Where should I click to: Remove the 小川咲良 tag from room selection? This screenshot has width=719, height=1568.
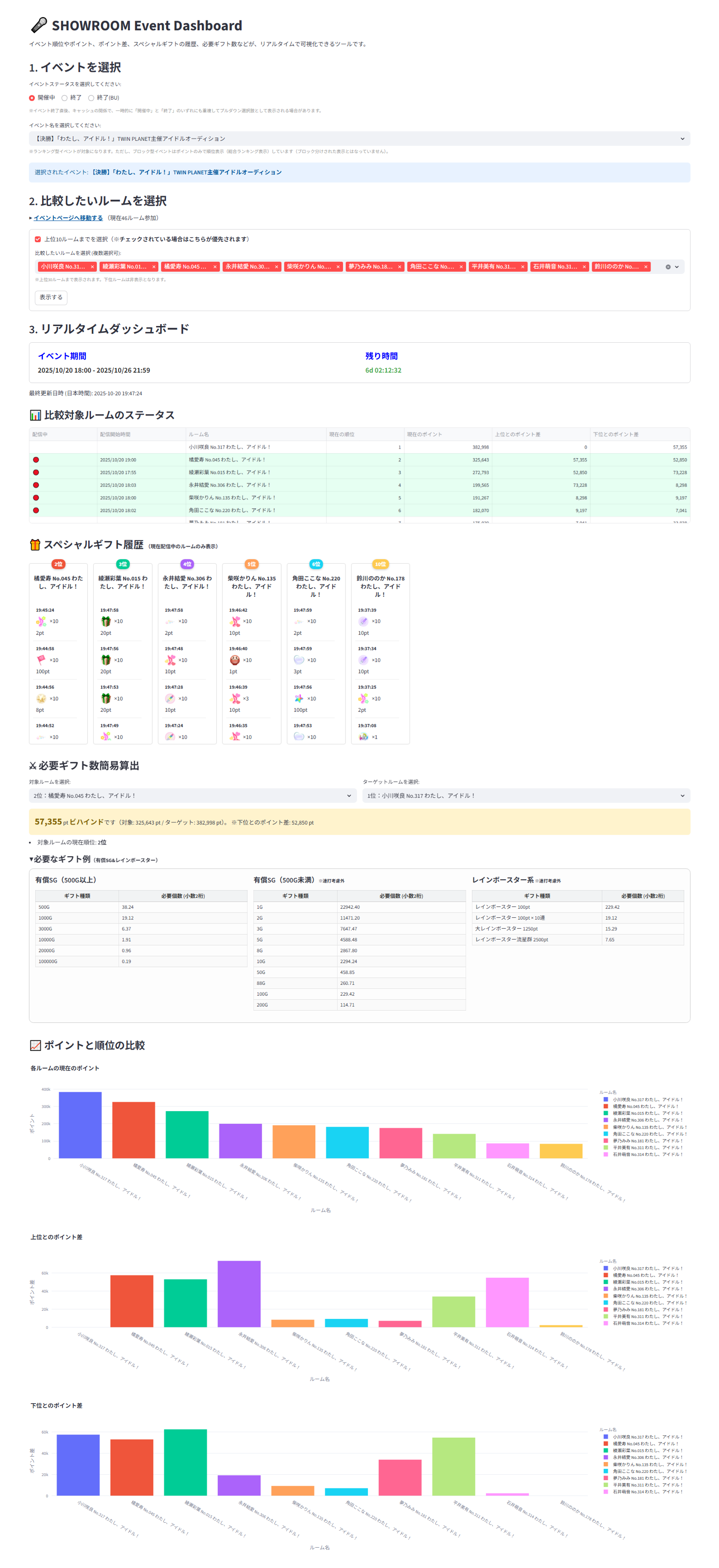pyautogui.click(x=92, y=267)
